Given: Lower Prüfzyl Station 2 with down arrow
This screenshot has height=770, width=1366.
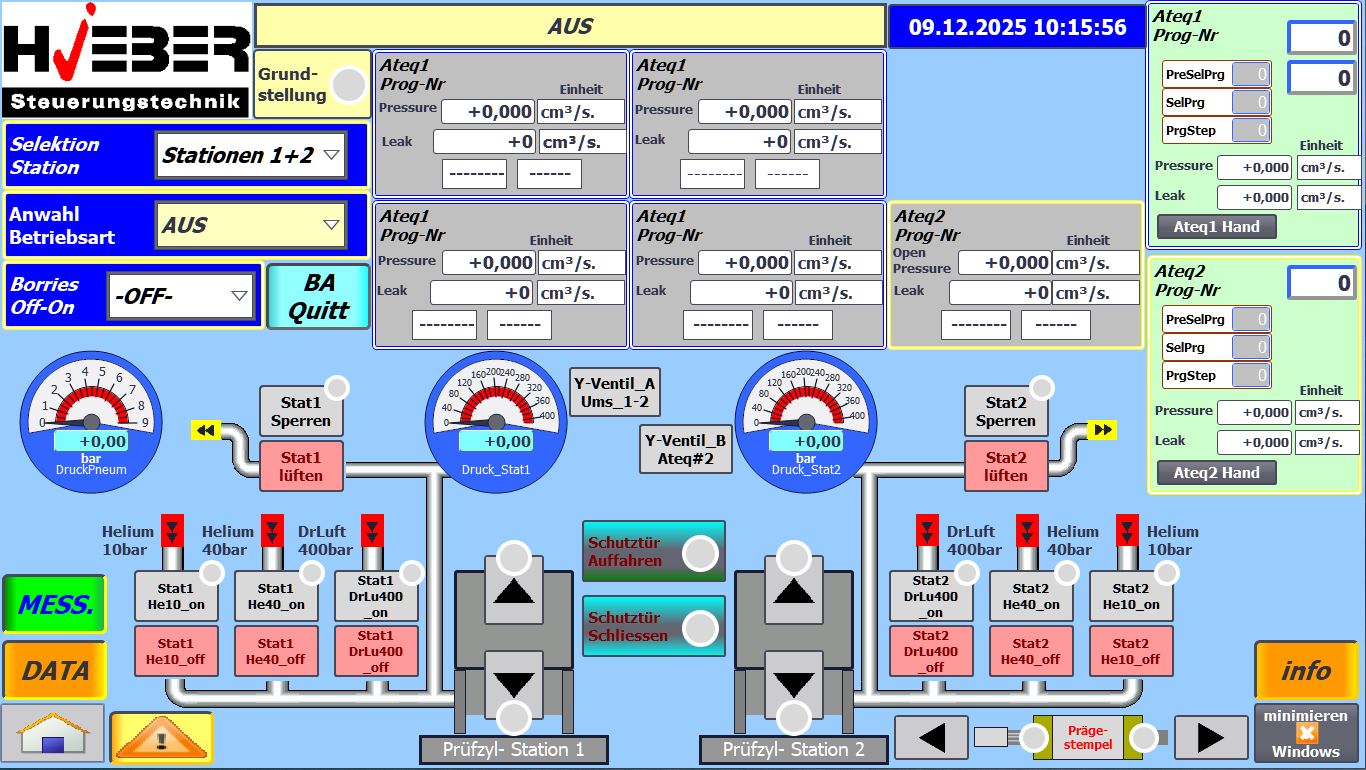Looking at the screenshot, I should 794,685.
